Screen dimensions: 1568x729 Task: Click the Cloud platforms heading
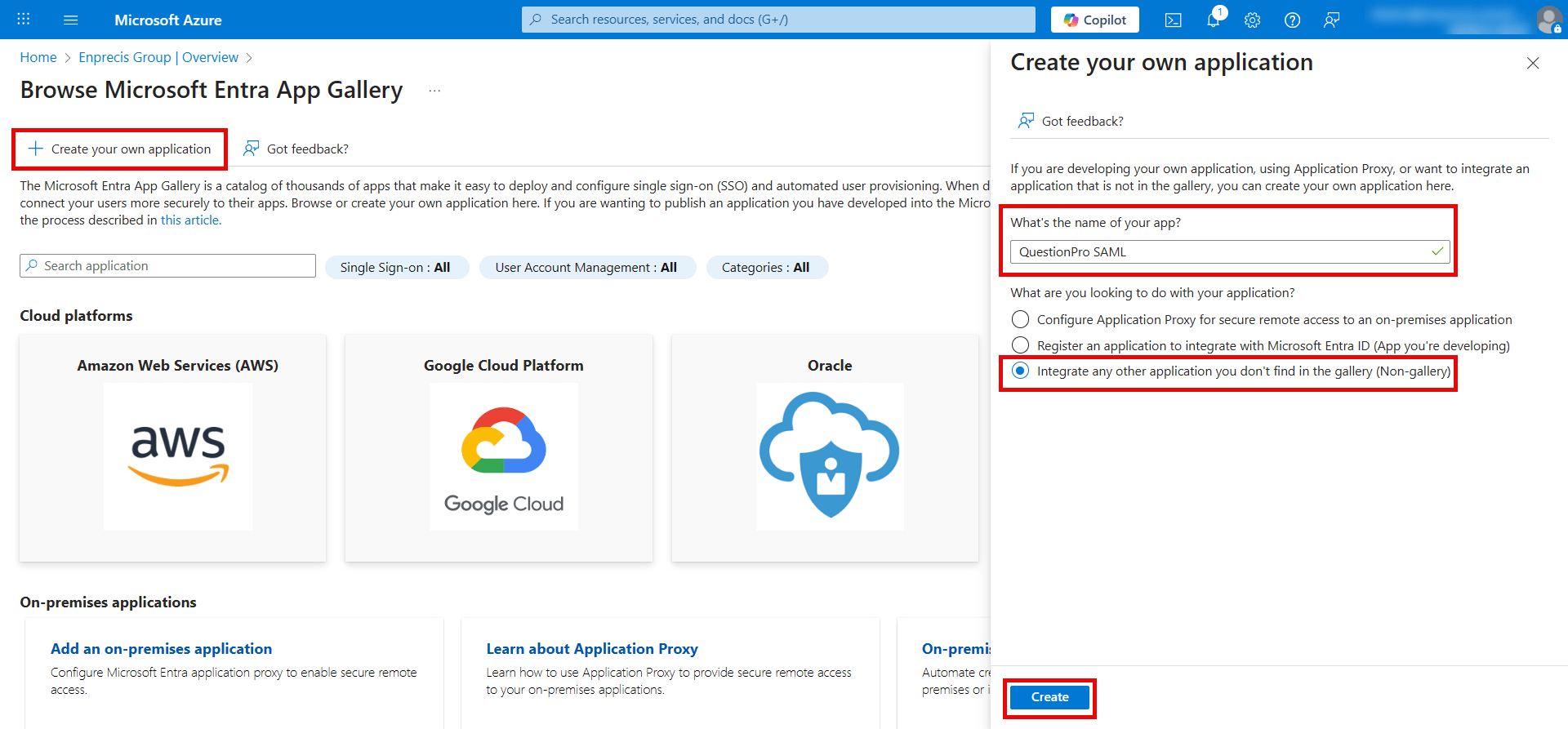pyautogui.click(x=76, y=316)
